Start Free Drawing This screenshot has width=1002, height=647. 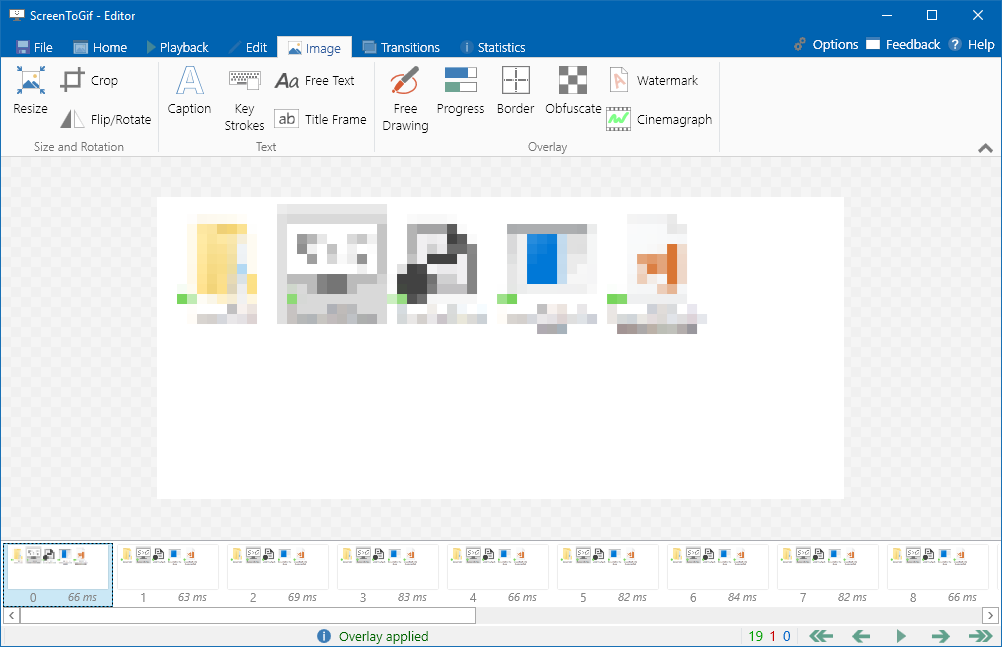tap(405, 99)
